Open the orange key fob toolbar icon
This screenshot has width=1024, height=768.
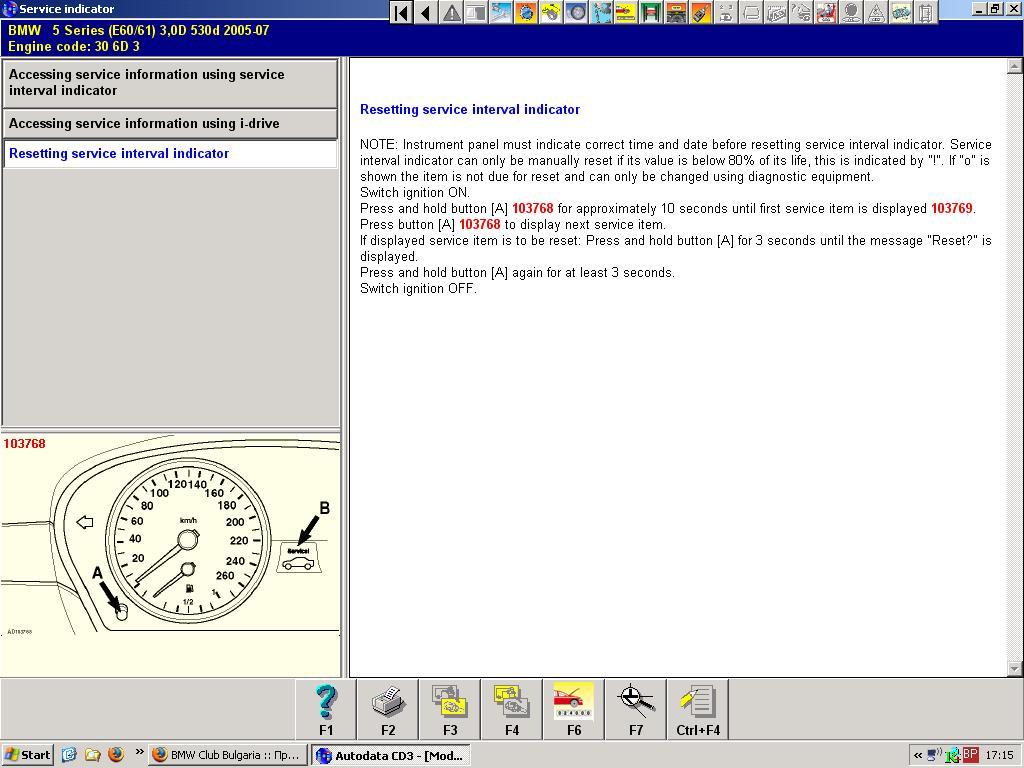point(701,12)
